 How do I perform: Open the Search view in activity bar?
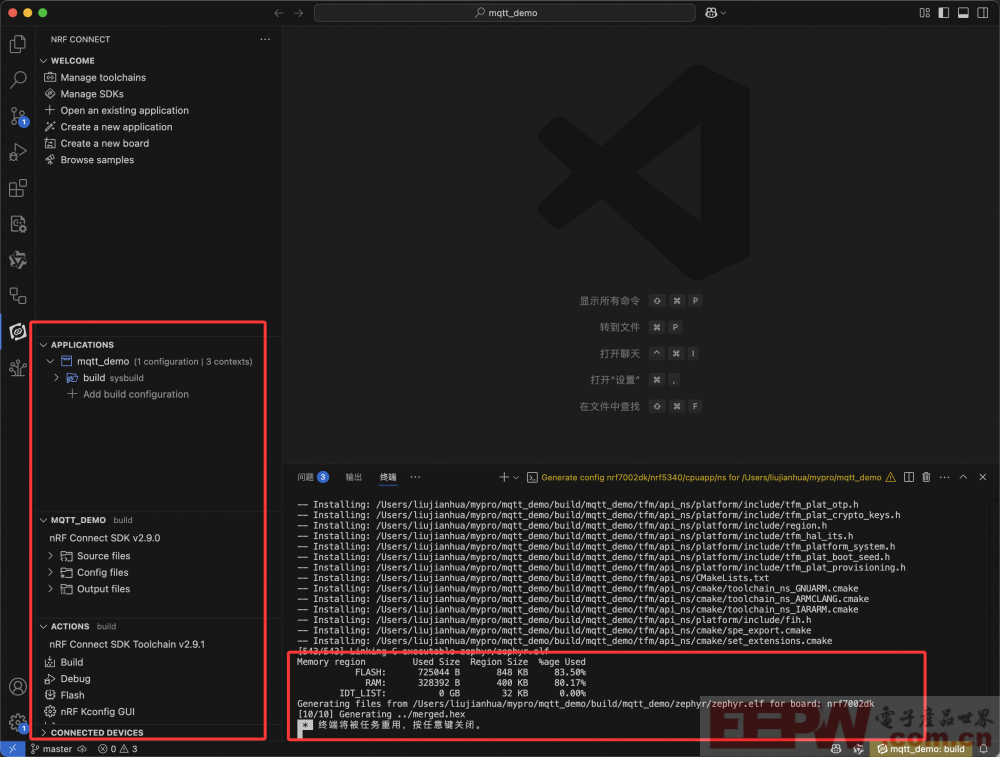click(x=18, y=80)
